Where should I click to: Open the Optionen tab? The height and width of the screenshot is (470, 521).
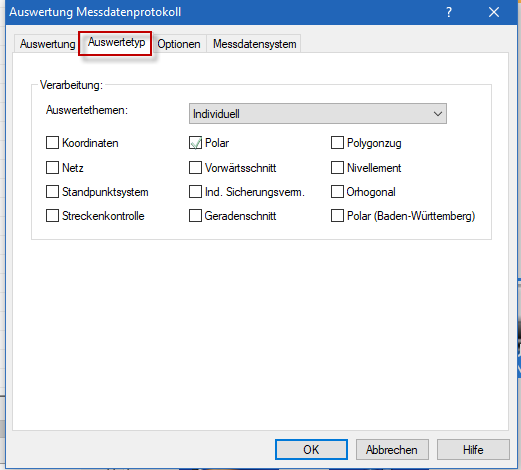click(x=179, y=44)
